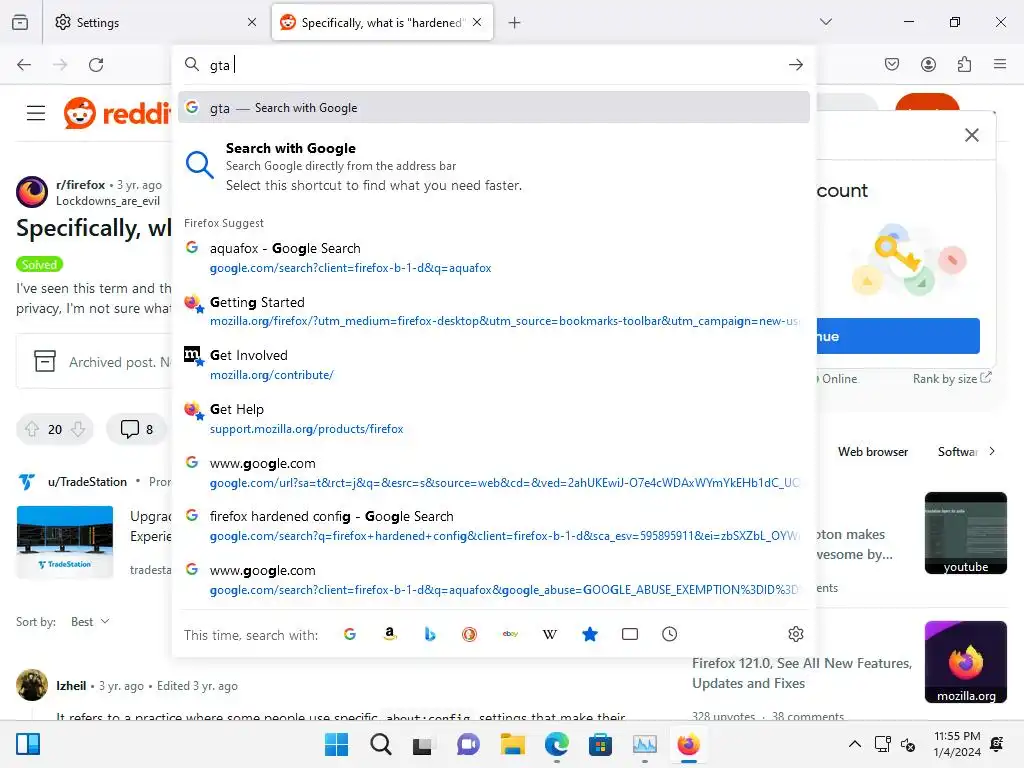Image resolution: width=1024 pixels, height=768 pixels.
Task: Close the Reddit tab
Action: click(x=477, y=22)
